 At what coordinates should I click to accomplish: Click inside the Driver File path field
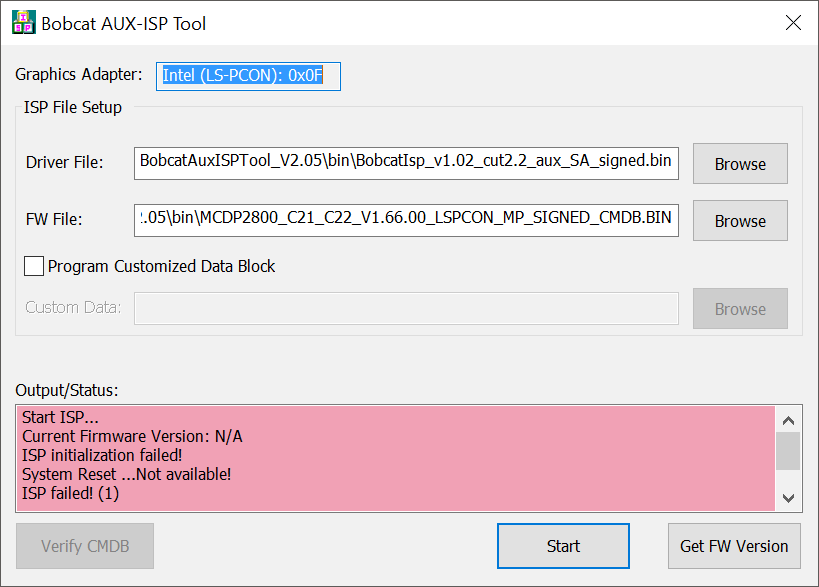(406, 161)
